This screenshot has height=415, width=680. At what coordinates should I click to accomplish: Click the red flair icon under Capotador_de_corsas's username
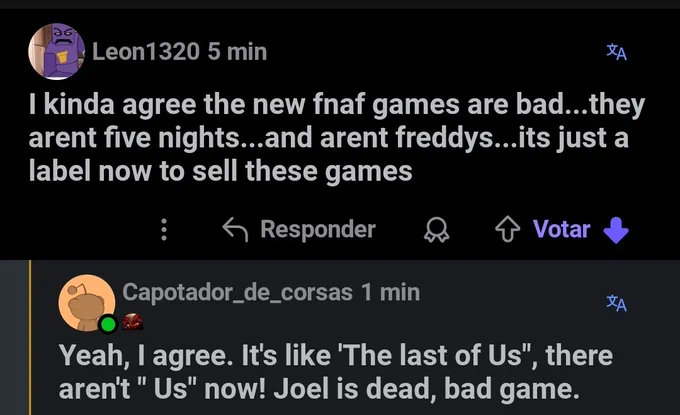[x=132, y=322]
